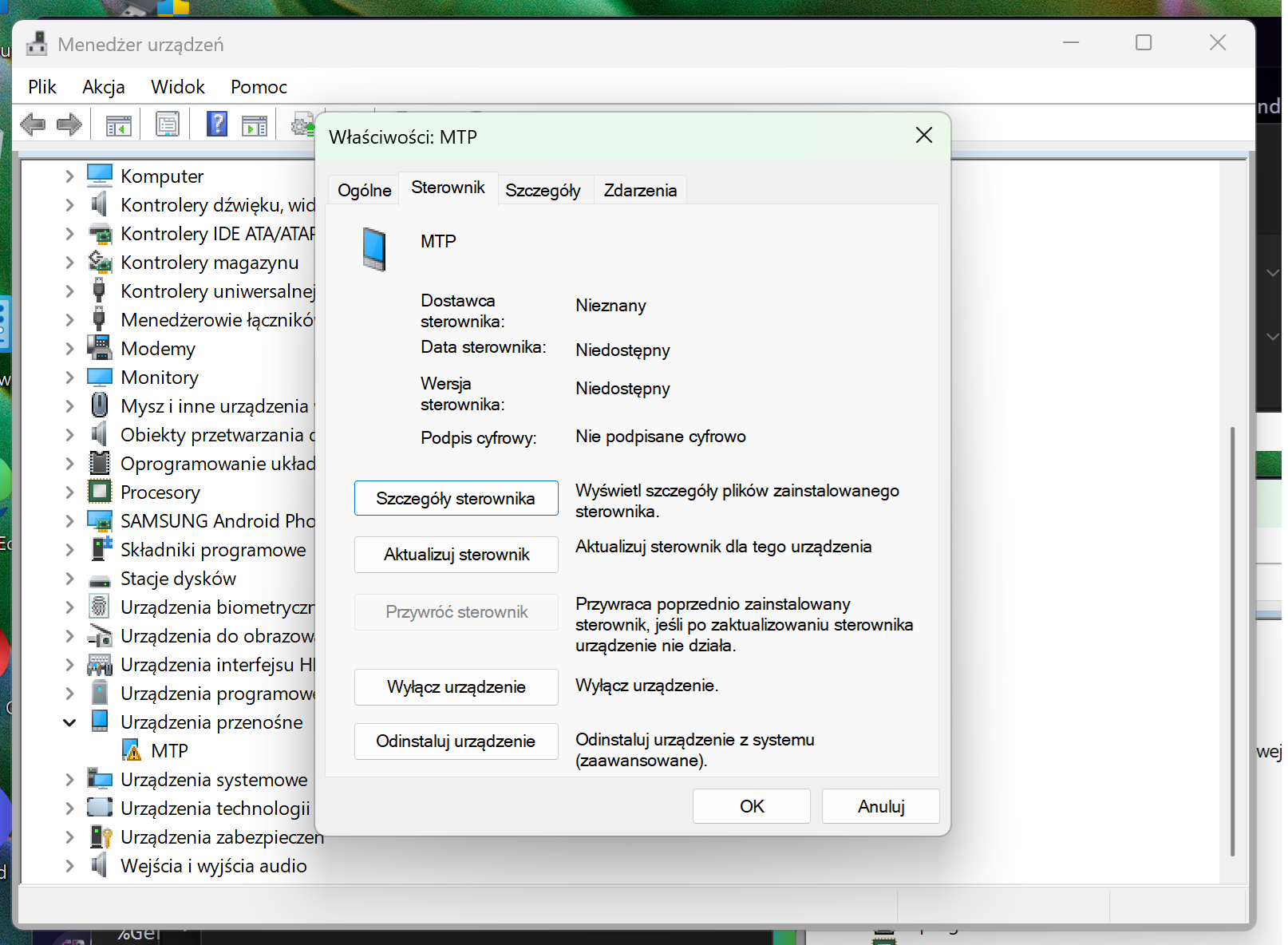Click the Monitory category icon
This screenshot has height=945, width=1288.
[99, 377]
